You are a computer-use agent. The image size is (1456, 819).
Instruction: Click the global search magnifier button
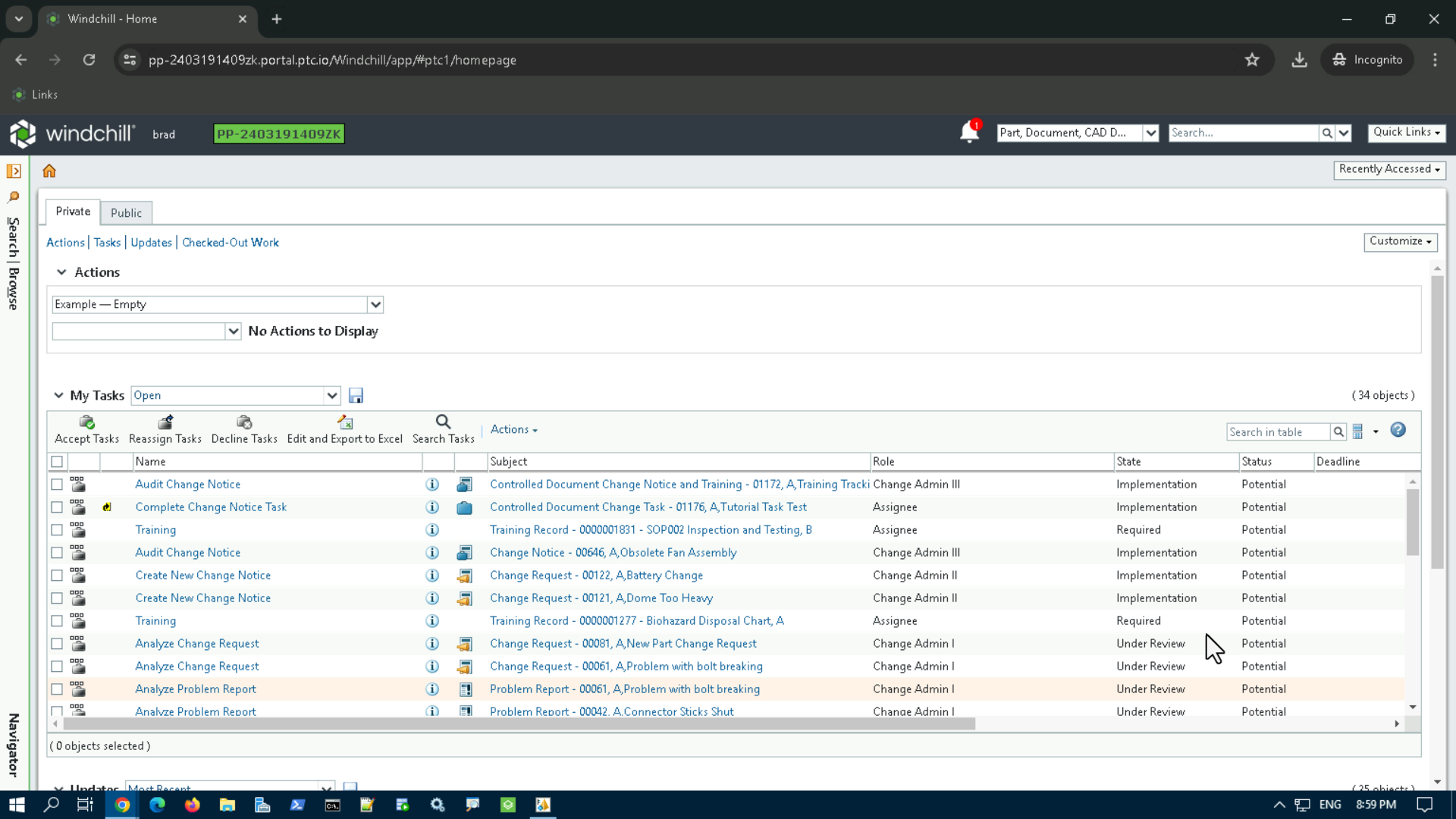click(1327, 133)
